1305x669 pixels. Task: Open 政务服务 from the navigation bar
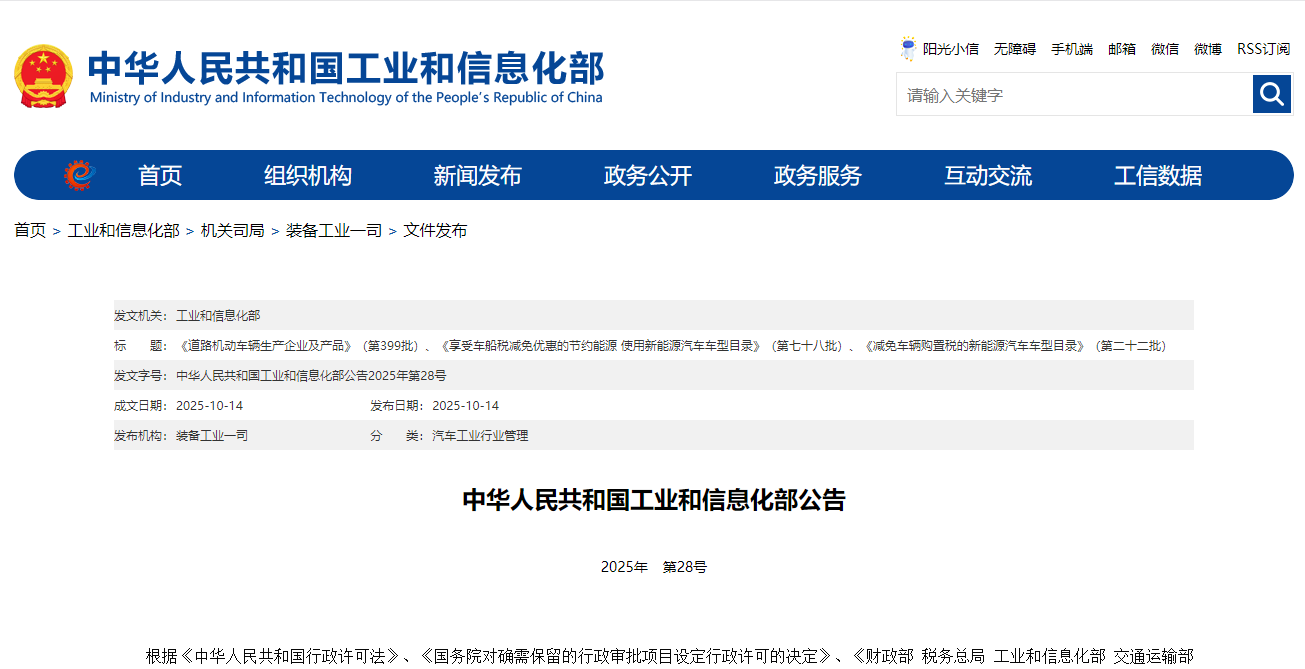(818, 176)
